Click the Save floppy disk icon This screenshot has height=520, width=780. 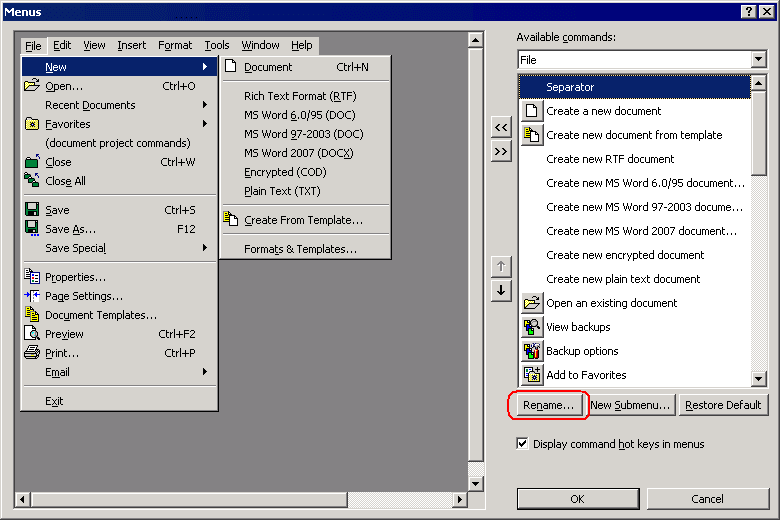tap(32, 209)
